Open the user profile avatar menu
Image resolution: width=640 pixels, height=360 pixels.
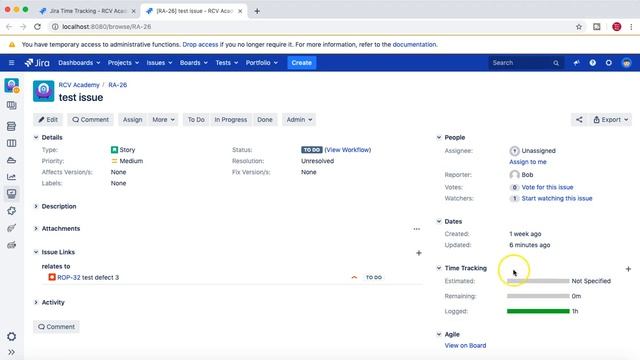(x=627, y=62)
